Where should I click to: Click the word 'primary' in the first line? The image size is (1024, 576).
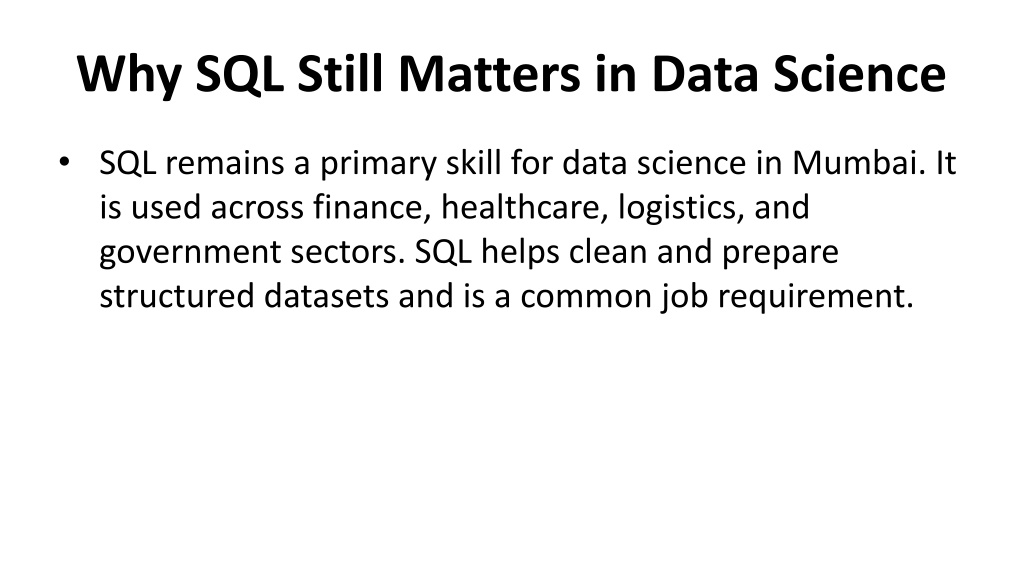[x=377, y=165]
